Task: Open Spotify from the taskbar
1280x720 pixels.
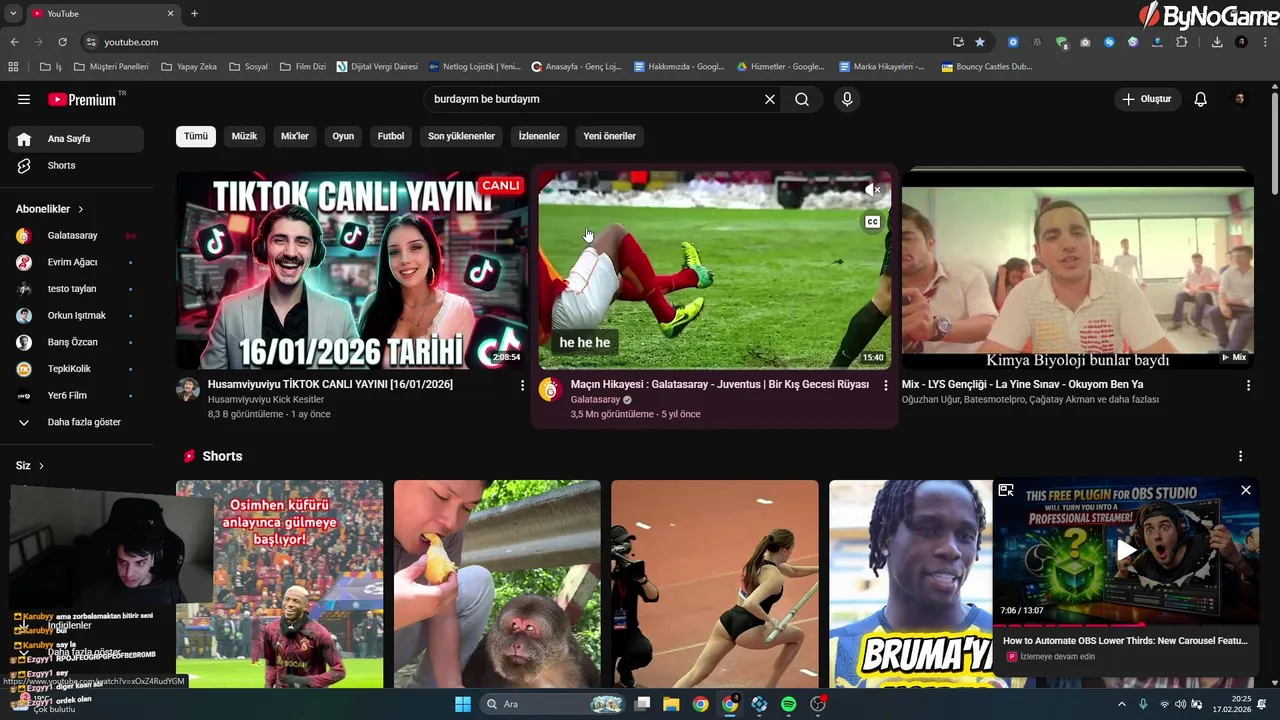Action: click(788, 704)
